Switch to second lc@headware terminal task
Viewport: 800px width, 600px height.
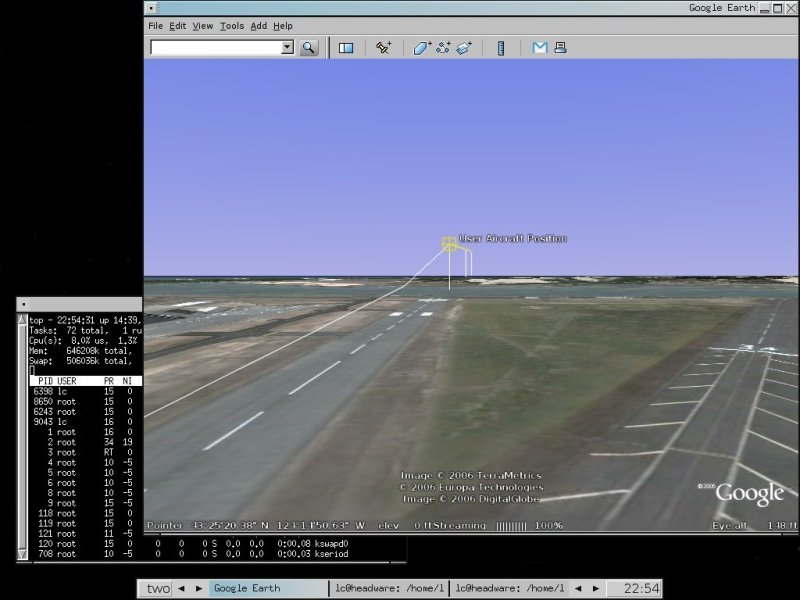point(510,588)
